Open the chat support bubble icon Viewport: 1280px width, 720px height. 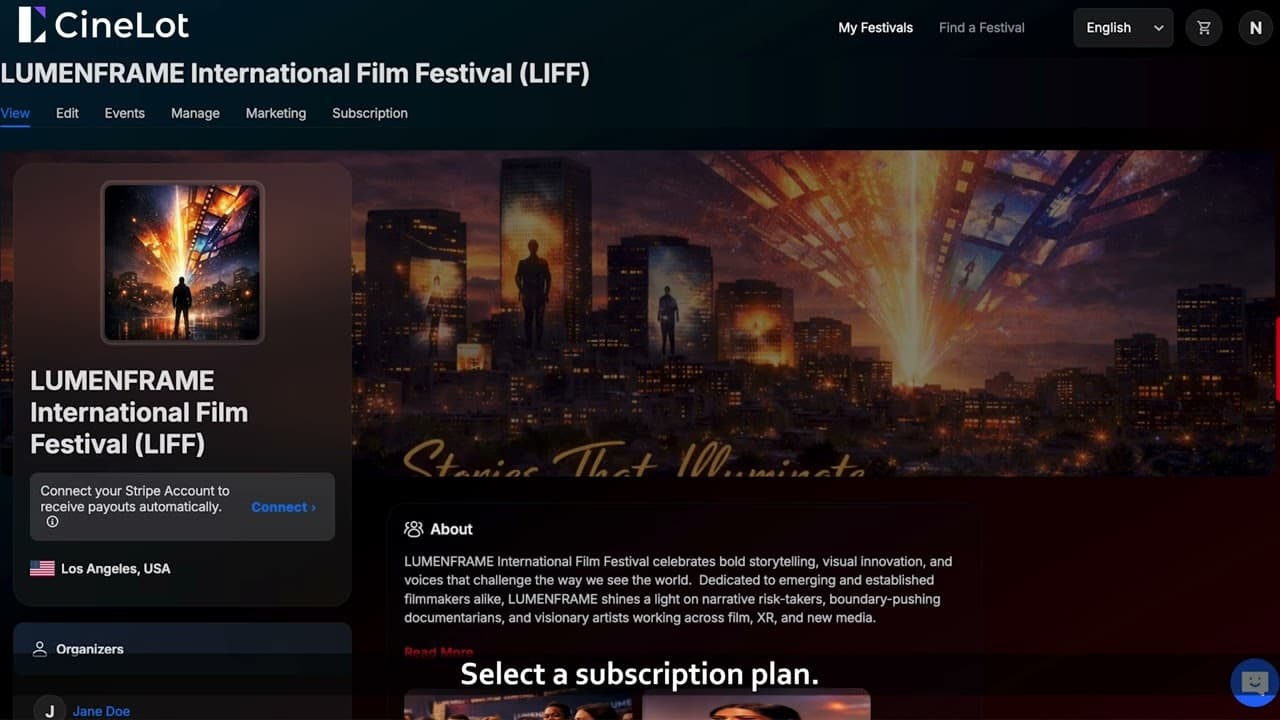(1254, 683)
